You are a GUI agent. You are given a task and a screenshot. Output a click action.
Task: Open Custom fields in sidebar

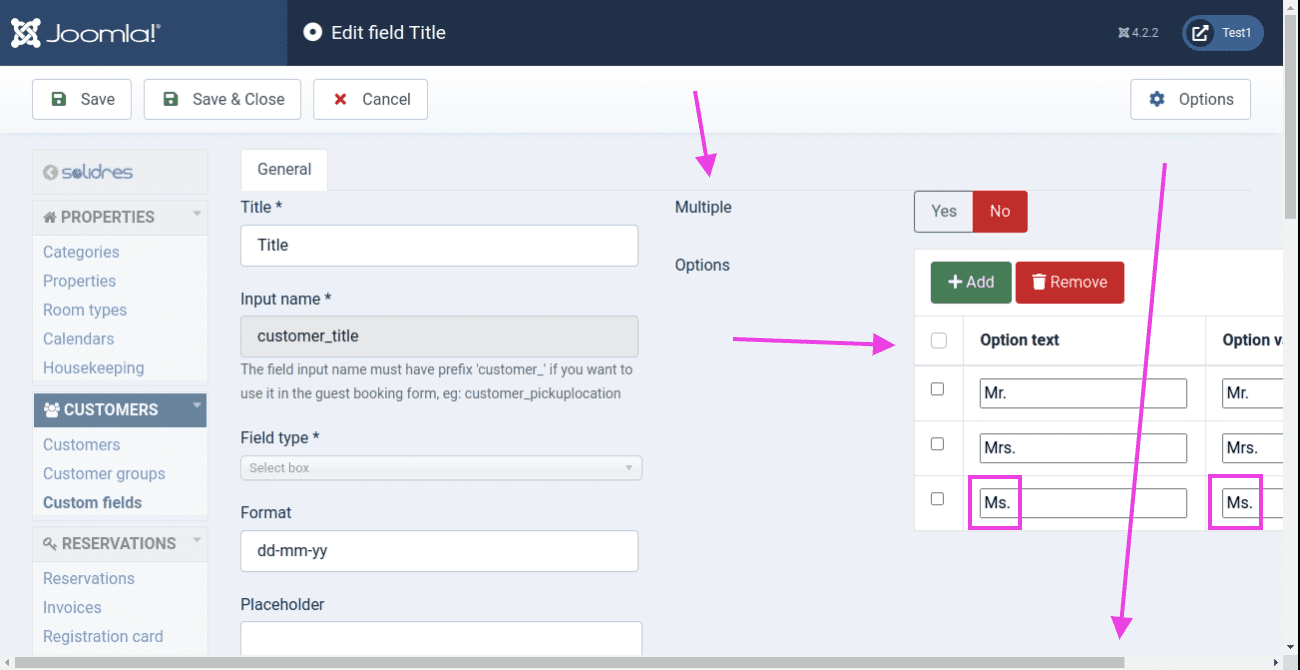pyautogui.click(x=92, y=502)
